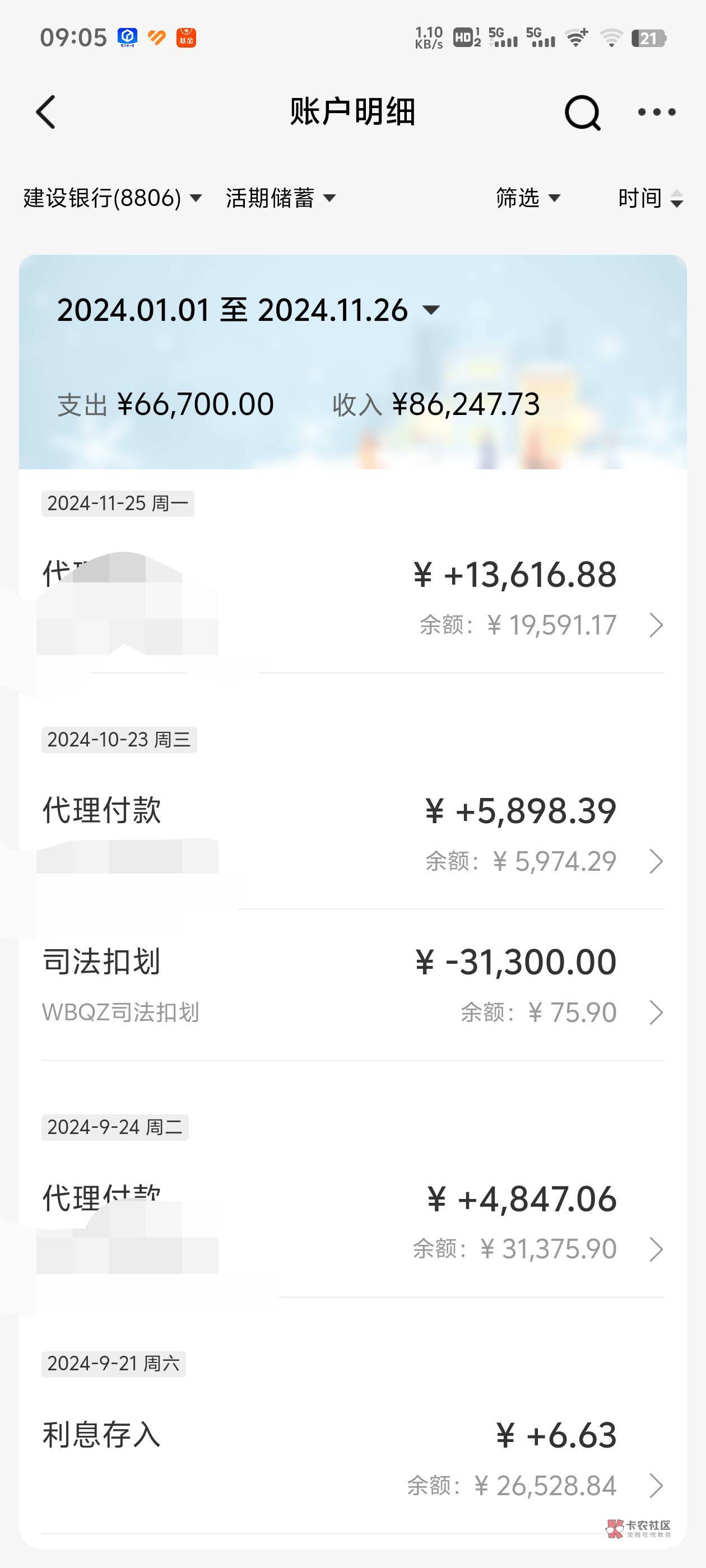
Task: Expand the 建设银行(8806) account dropdown
Action: click(112, 198)
